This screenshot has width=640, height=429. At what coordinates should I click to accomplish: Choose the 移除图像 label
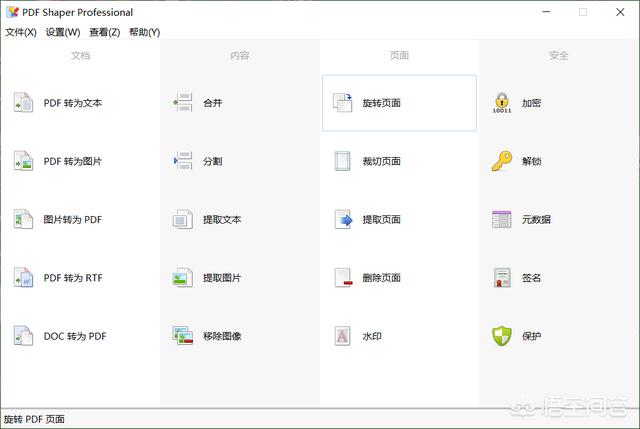tap(222, 336)
